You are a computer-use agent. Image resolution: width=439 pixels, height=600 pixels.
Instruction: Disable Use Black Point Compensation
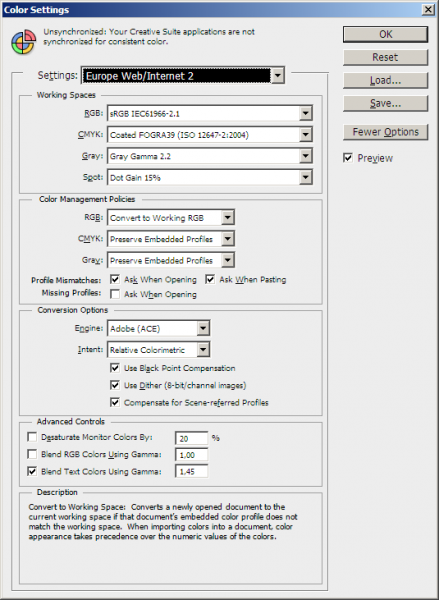115,368
